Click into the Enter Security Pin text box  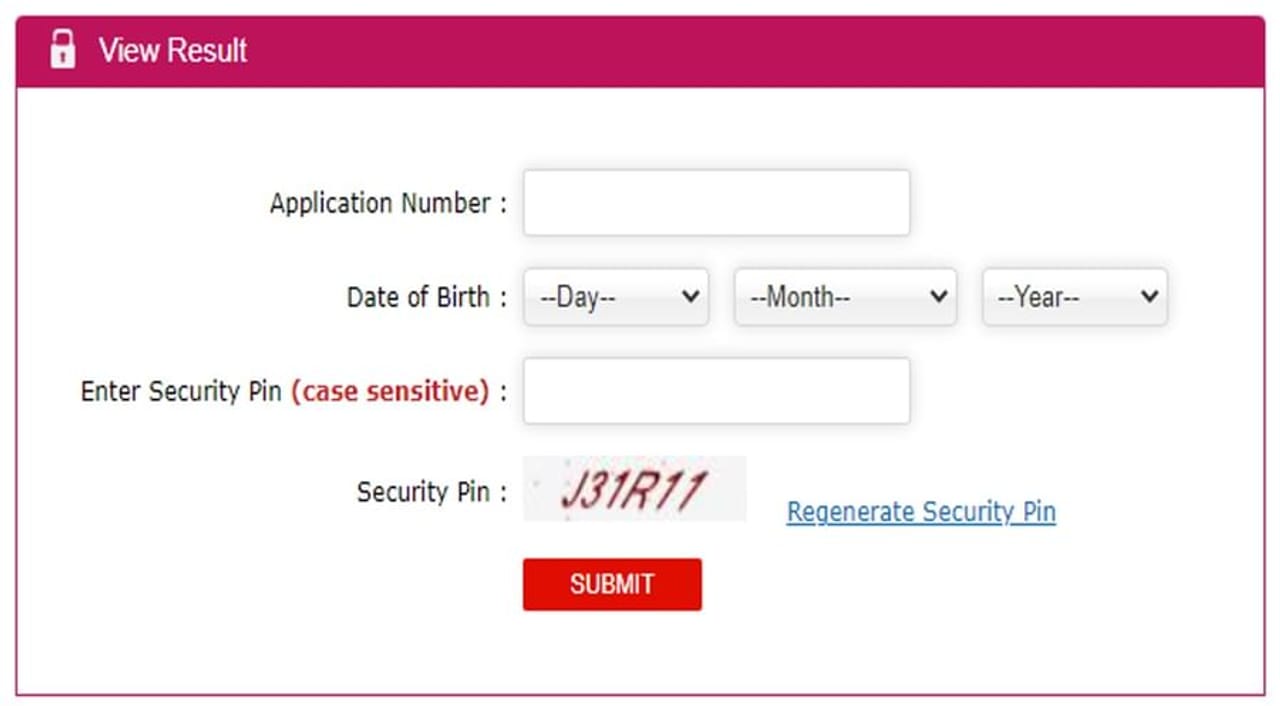(x=716, y=391)
